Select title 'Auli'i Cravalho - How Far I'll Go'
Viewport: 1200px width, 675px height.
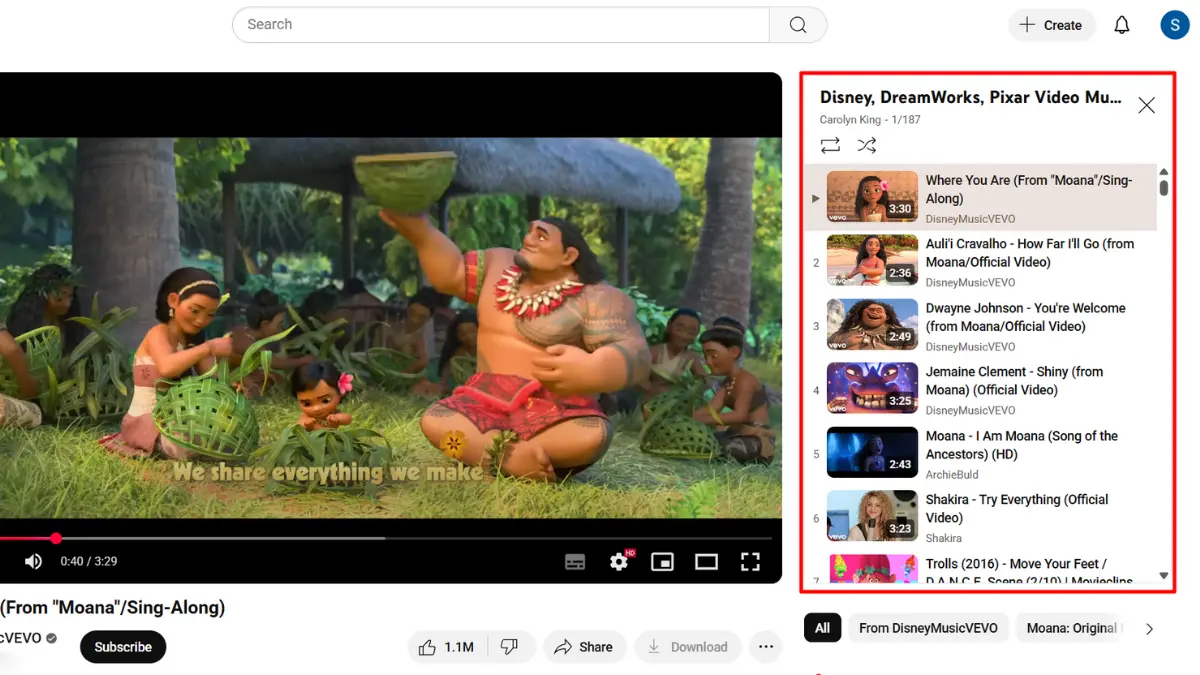pos(1030,253)
